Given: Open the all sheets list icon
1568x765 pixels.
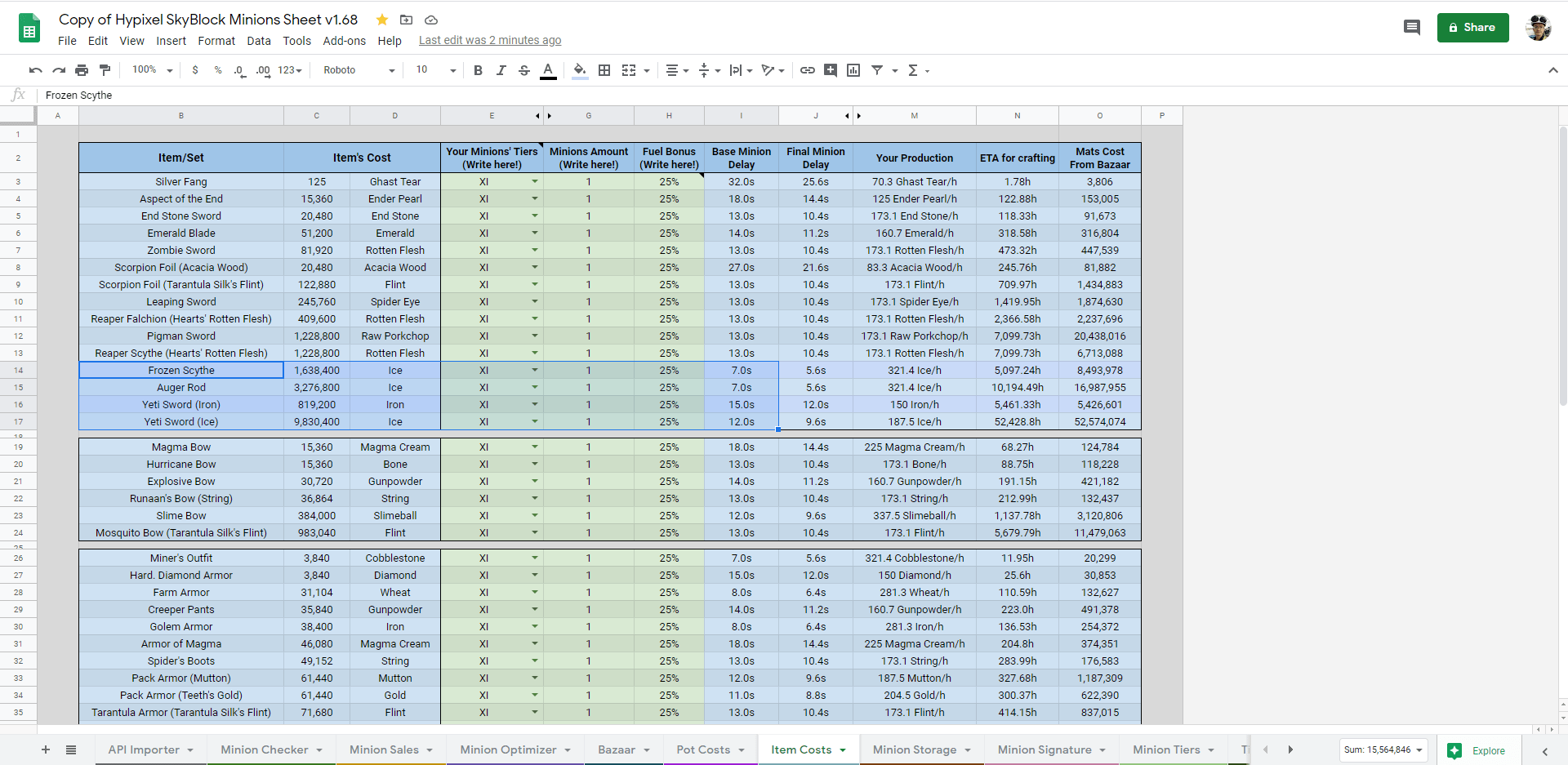Looking at the screenshot, I should pos(71,749).
